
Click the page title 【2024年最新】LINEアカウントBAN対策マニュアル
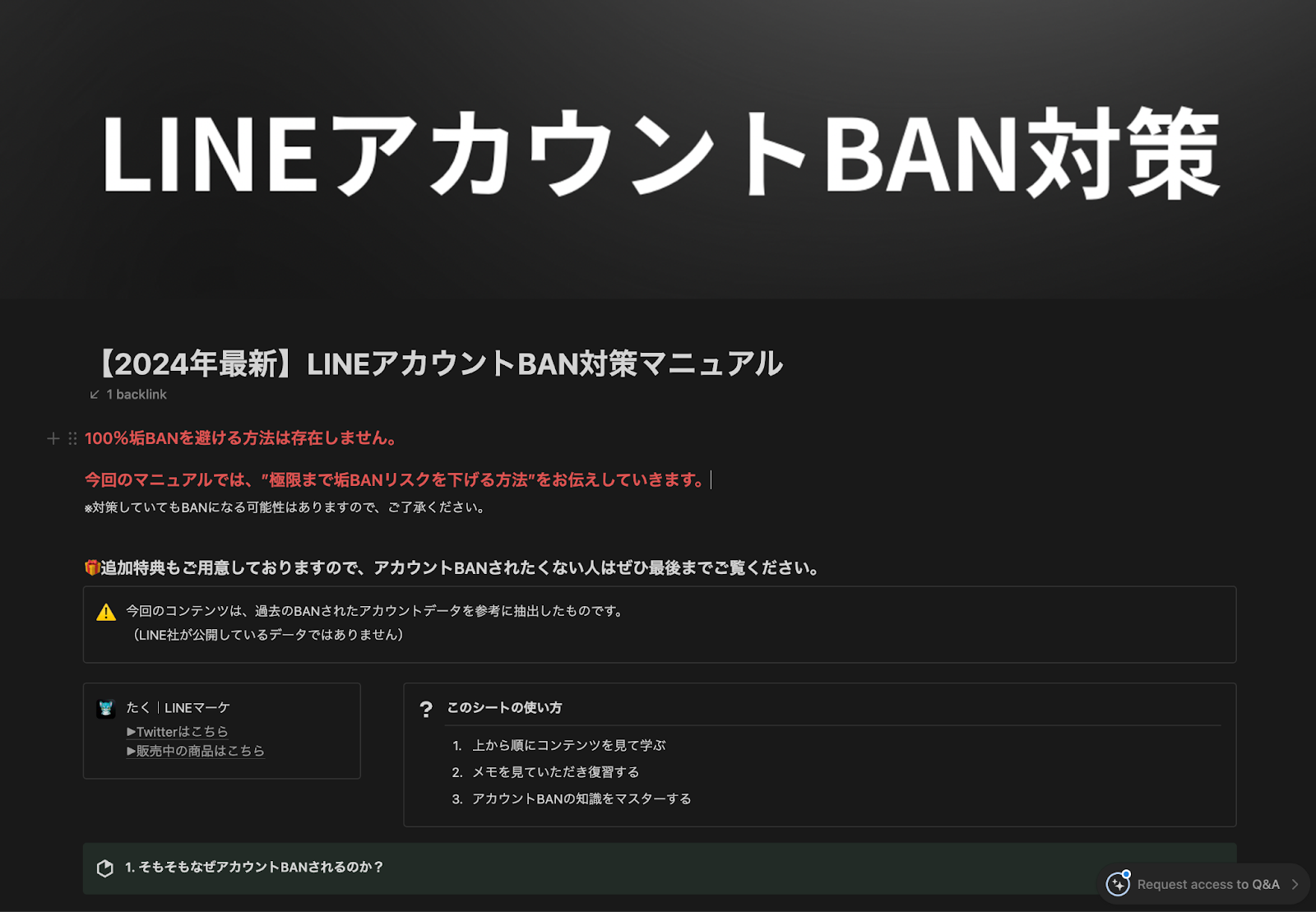click(436, 363)
